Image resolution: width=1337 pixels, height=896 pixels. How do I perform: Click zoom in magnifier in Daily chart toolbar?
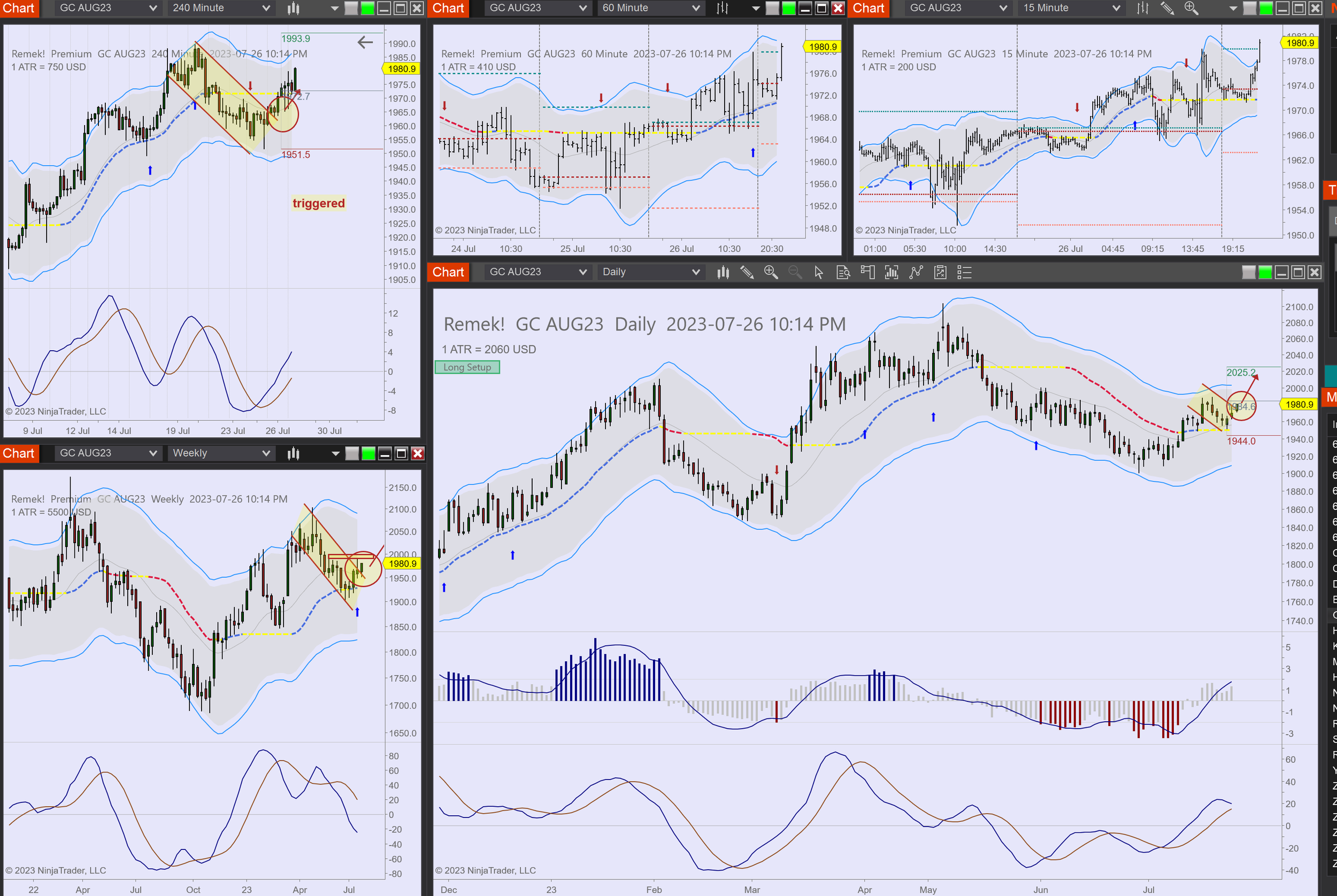tap(771, 273)
